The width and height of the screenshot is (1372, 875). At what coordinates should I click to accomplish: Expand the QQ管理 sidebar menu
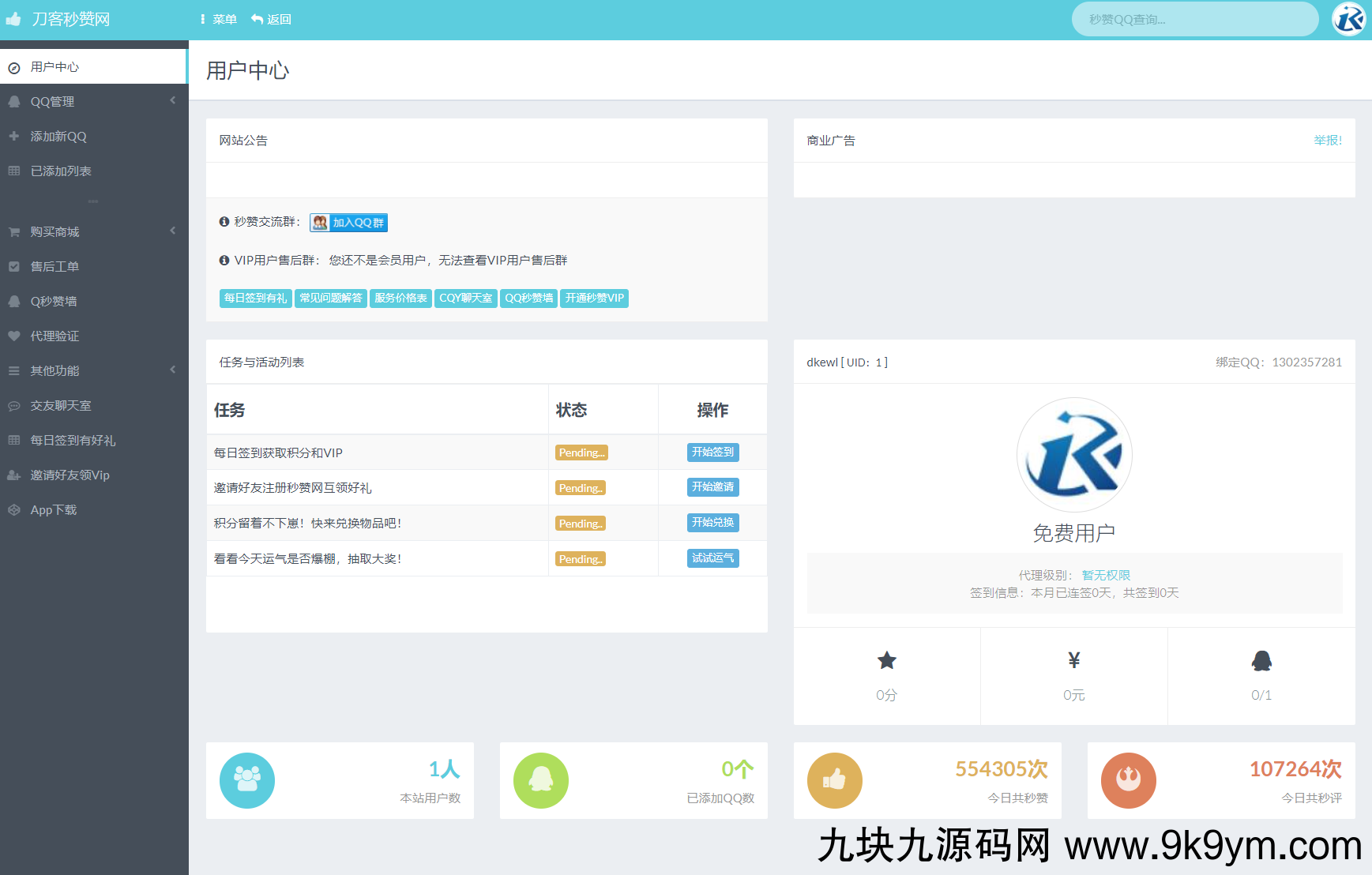pos(93,102)
